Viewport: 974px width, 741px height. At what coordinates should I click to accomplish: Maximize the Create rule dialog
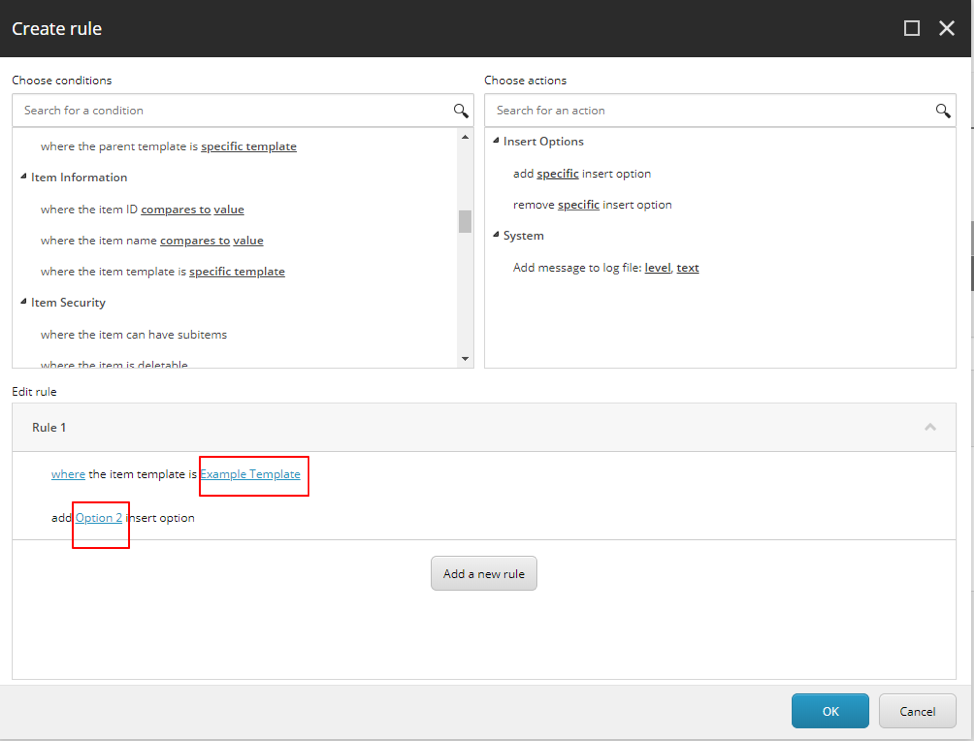[x=911, y=28]
